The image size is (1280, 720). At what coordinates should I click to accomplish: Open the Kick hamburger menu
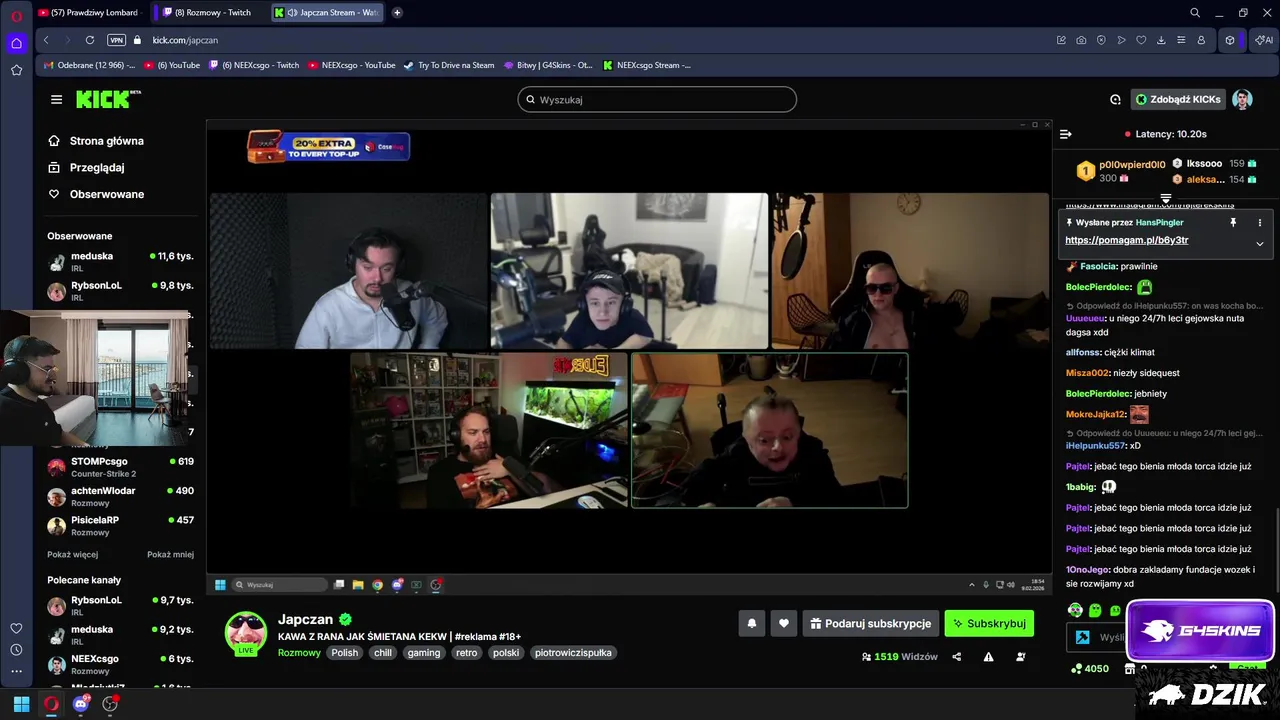(x=56, y=99)
